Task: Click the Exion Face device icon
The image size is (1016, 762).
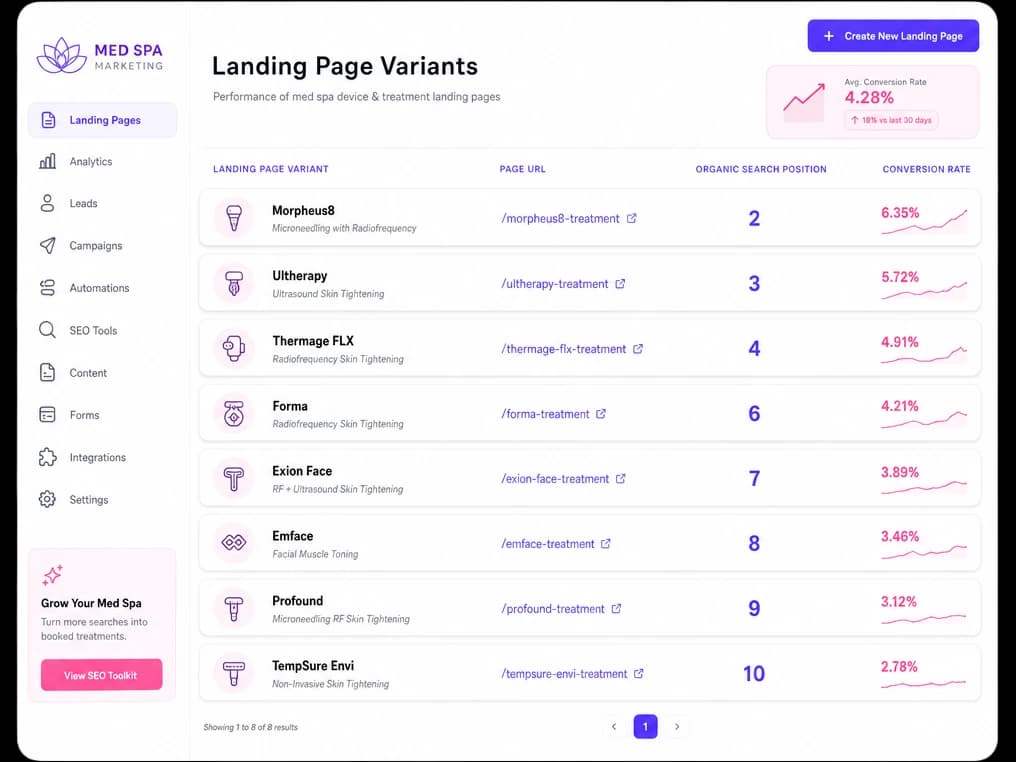Action: [x=234, y=479]
